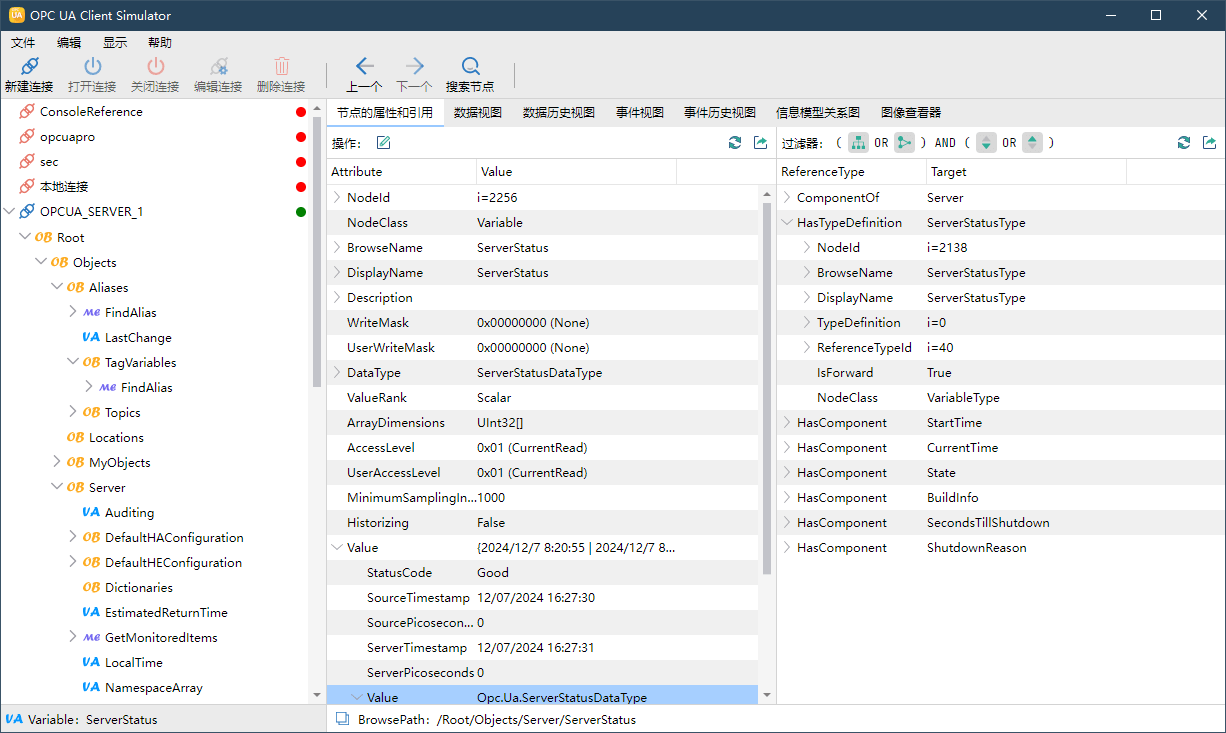Screen dimensions: 1226x733
Task: Toggle the non-hierarchical reference filter button
Action: 904,143
